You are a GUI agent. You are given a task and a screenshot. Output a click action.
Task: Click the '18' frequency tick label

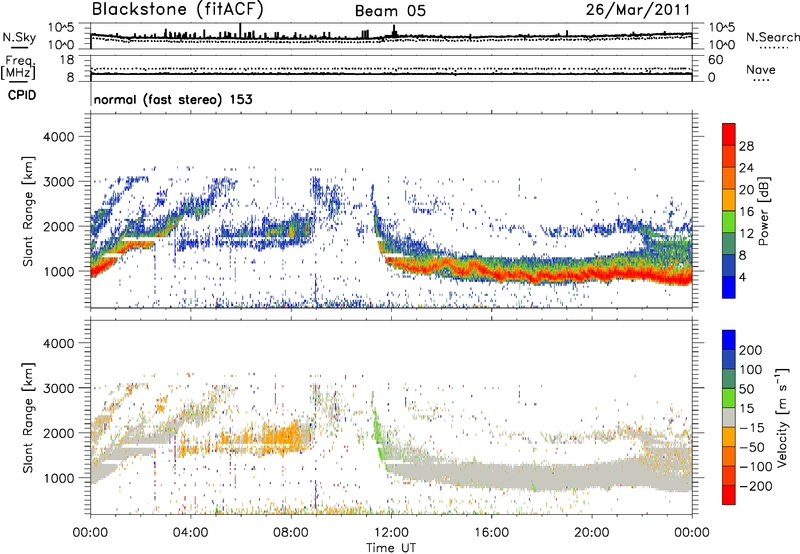click(x=67, y=60)
